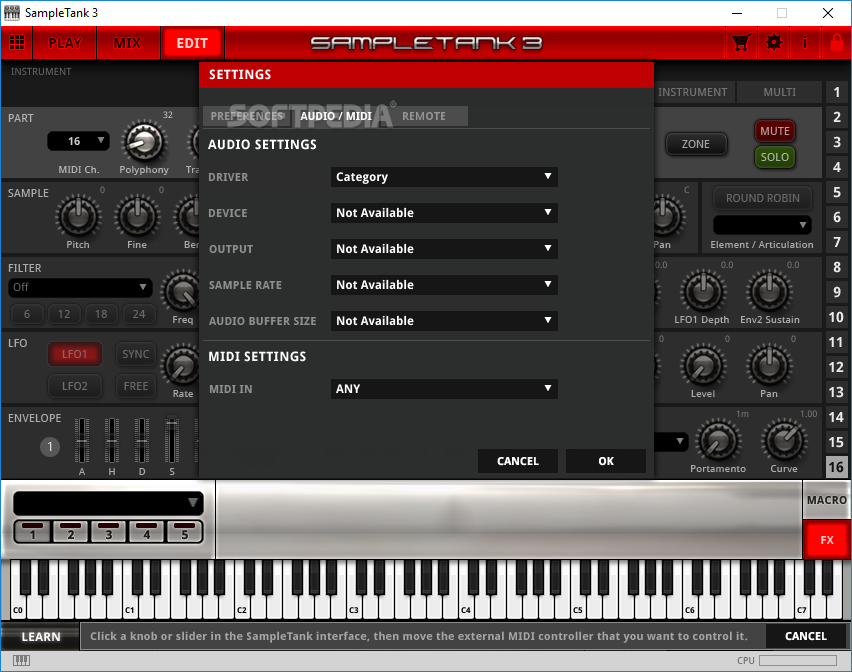This screenshot has height=672, width=852.
Task: Toggle LFO FREE mode
Action: (135, 386)
